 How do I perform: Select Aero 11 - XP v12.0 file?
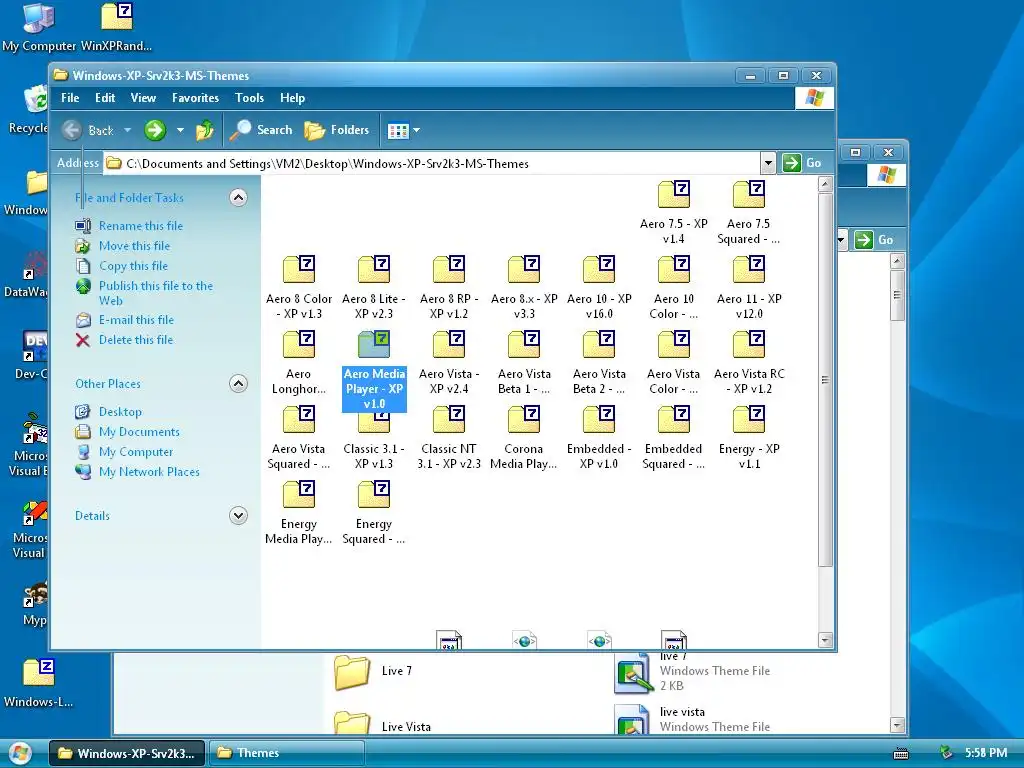pyautogui.click(x=748, y=286)
